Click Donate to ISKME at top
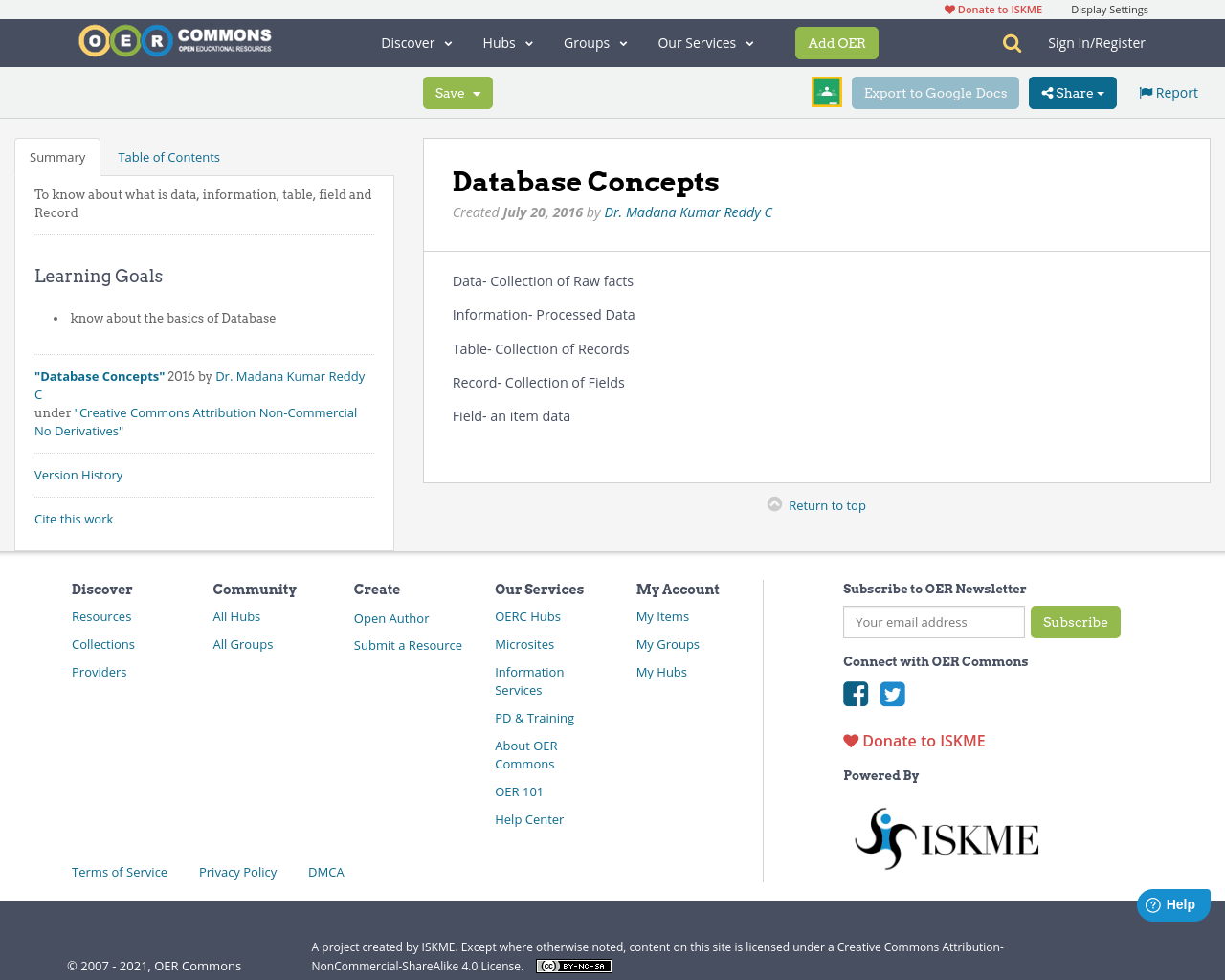 992,9
